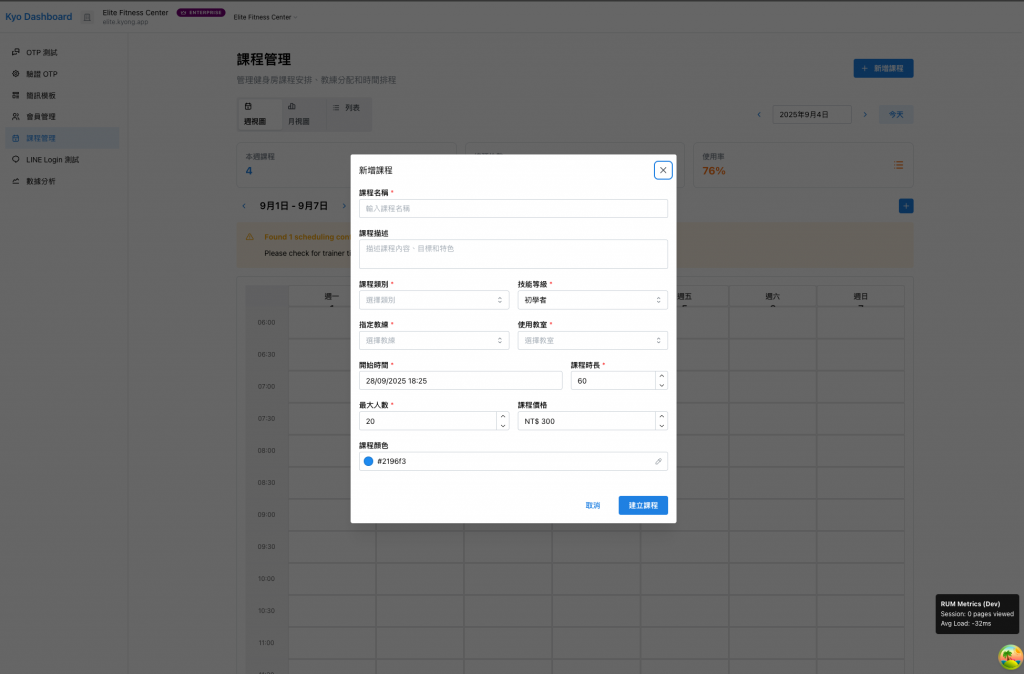Screen dimensions: 1024x674
Task: Click the 最大人數 field showing 20
Action: 428,421
